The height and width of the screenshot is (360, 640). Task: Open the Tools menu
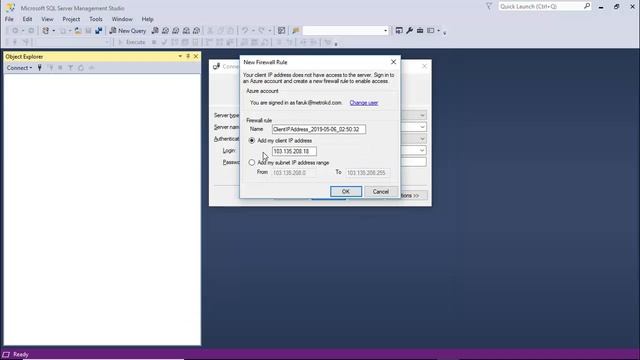click(x=96, y=19)
